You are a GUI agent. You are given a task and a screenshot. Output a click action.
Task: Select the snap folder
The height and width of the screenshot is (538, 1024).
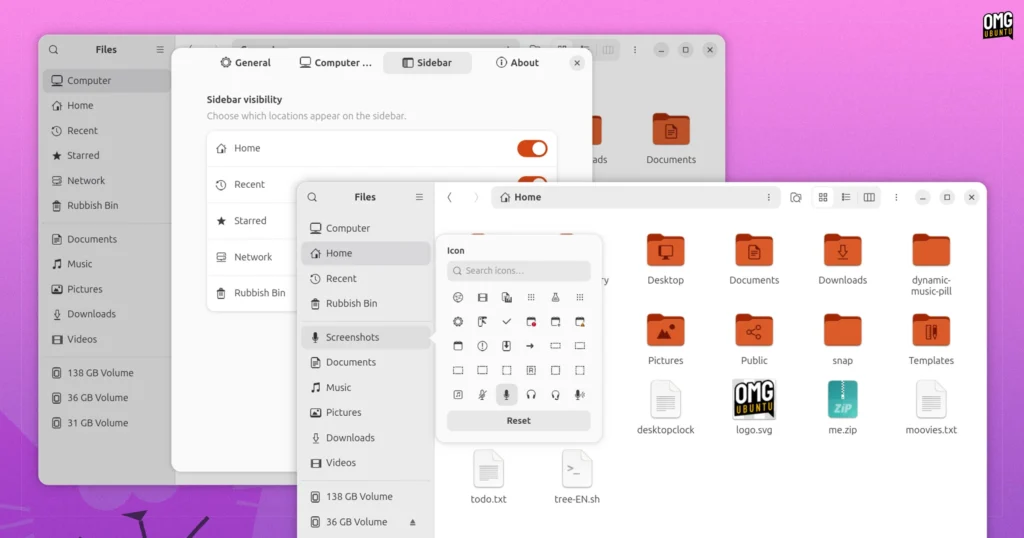[x=842, y=340]
